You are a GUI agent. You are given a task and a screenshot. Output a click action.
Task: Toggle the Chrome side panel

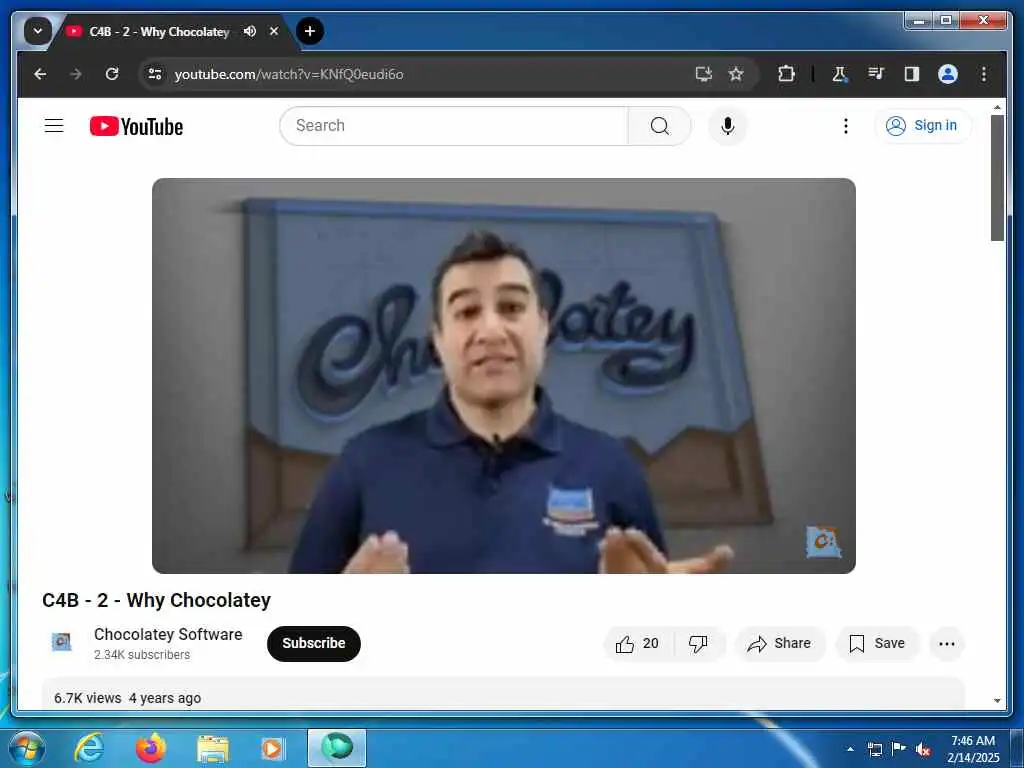tap(912, 74)
